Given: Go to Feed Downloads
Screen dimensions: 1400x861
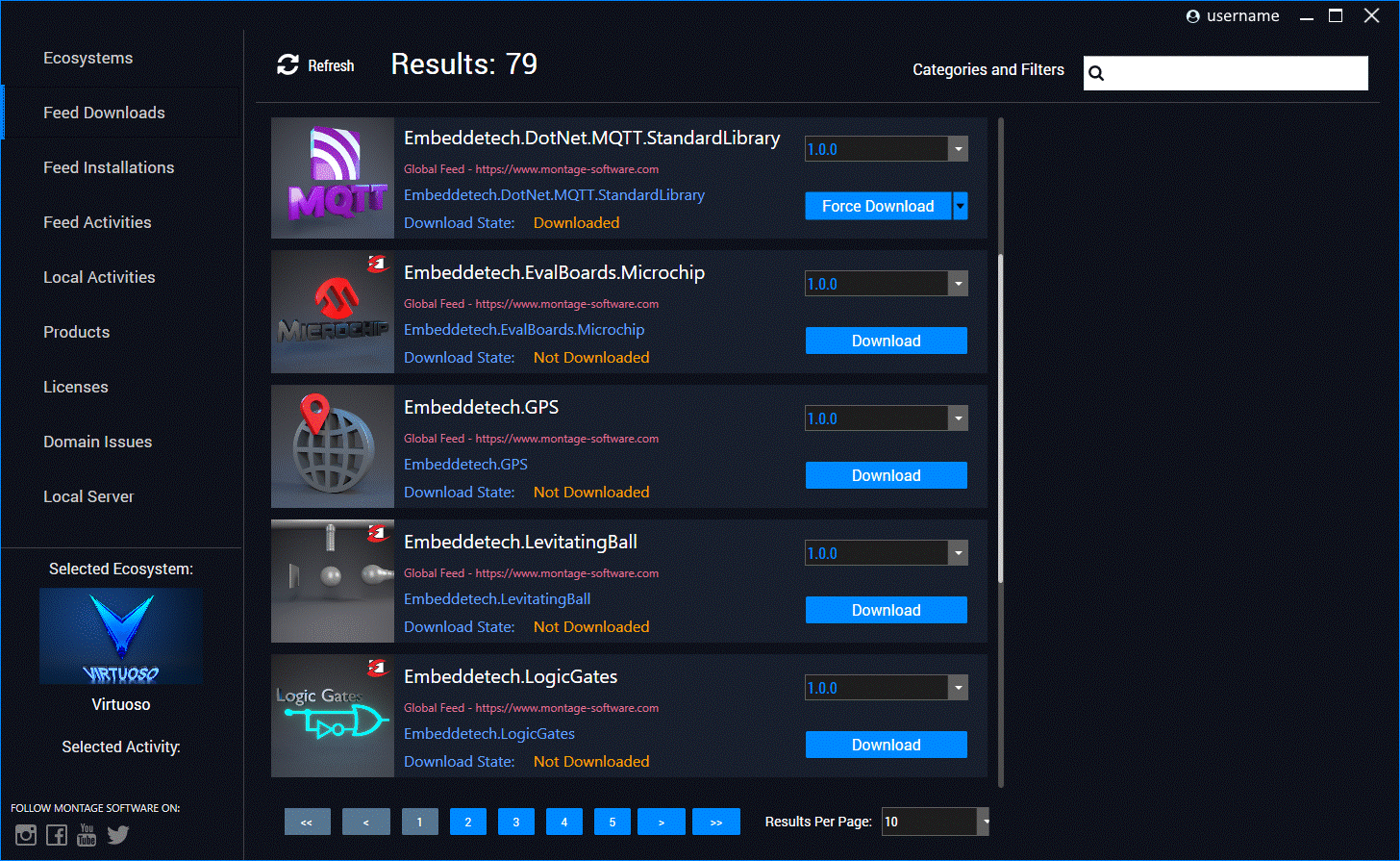Looking at the screenshot, I should click(x=104, y=113).
